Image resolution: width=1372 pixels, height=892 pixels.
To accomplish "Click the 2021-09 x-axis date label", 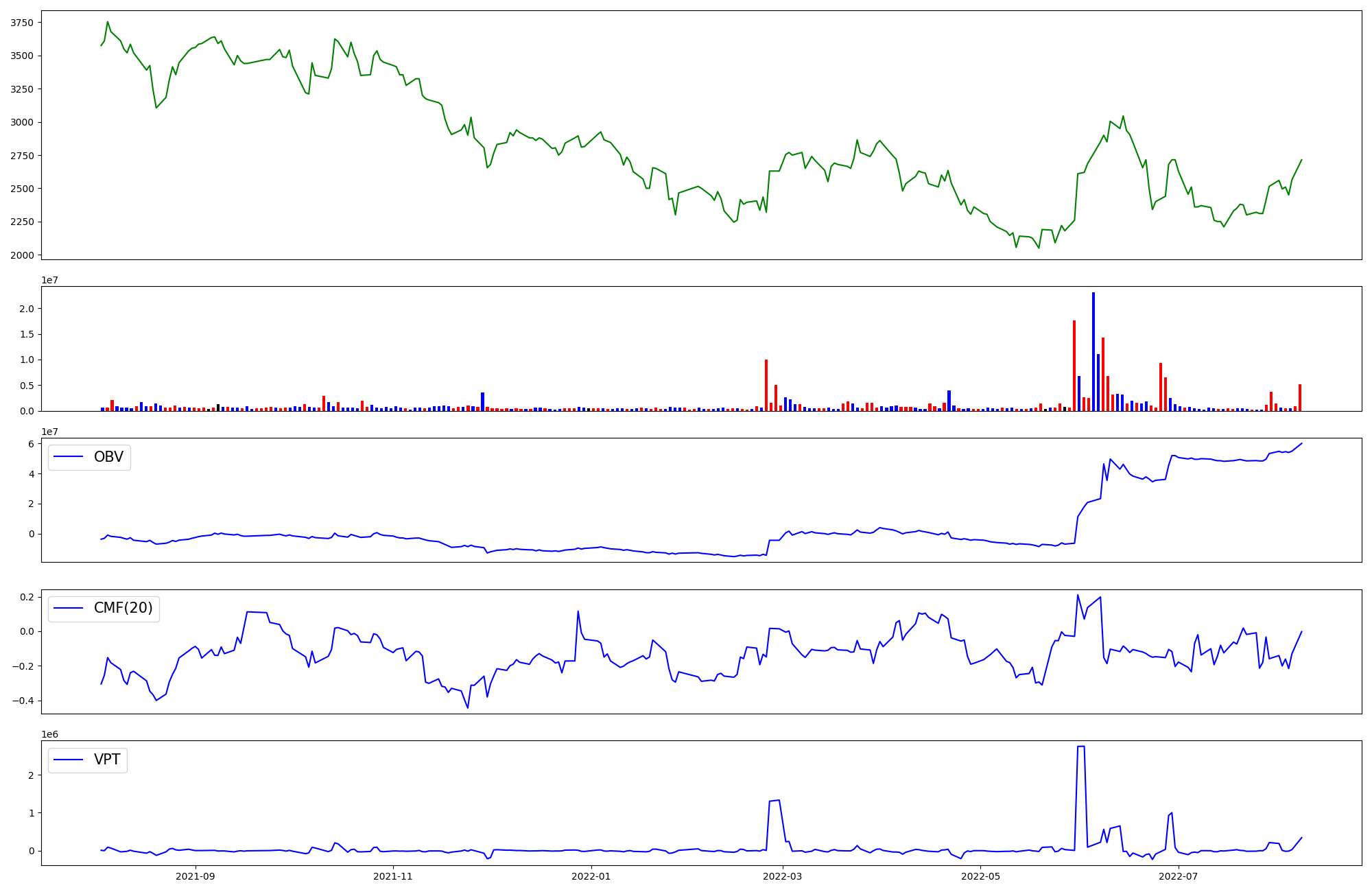I will coord(196,876).
